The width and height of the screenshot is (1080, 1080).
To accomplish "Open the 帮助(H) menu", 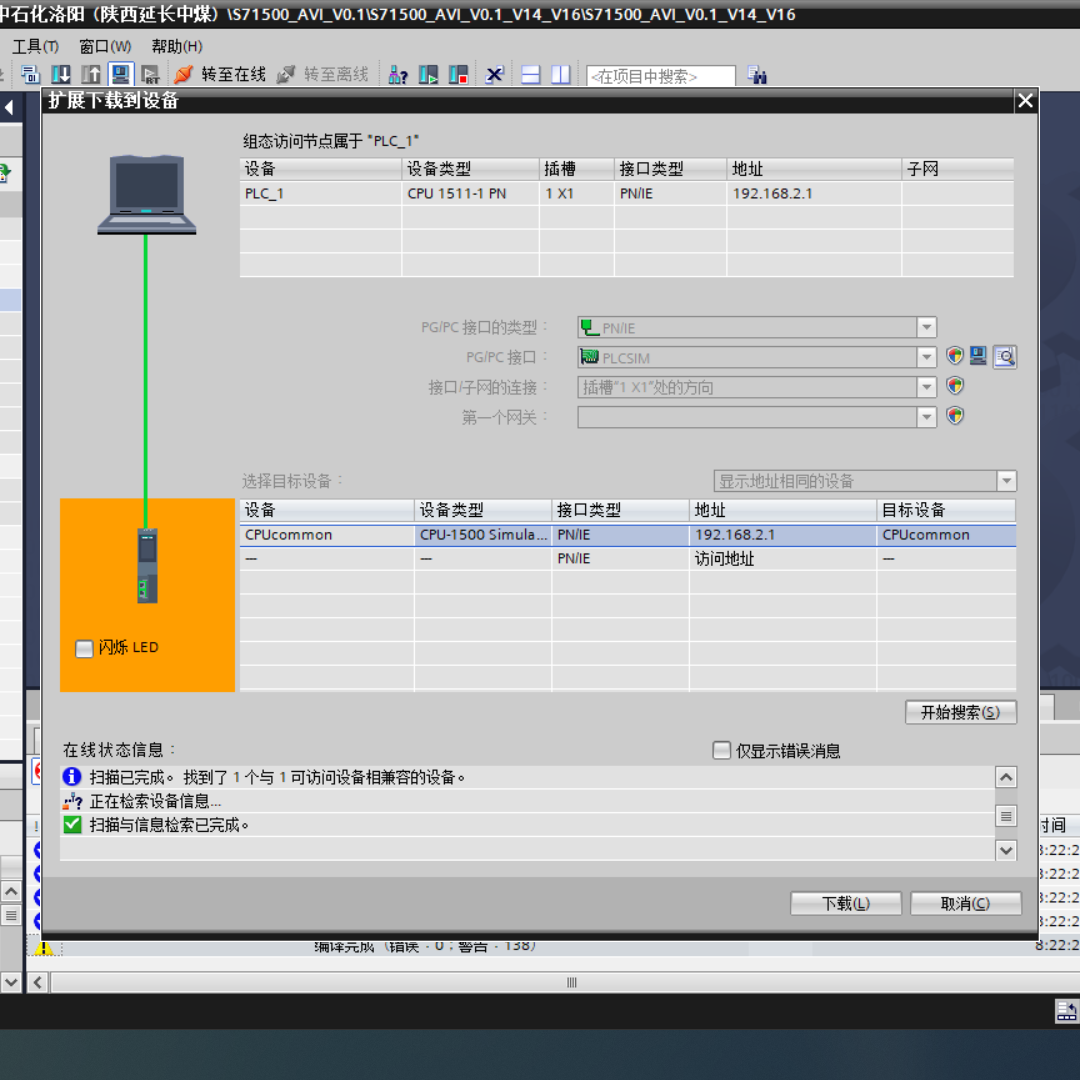I will [x=177, y=46].
